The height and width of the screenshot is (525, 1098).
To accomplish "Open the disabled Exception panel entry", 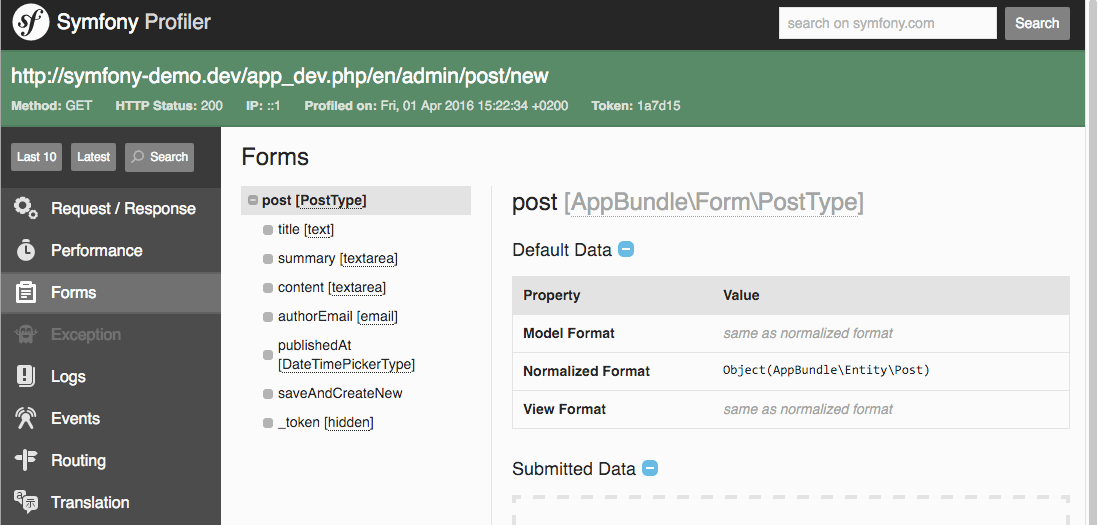I will [111, 334].
